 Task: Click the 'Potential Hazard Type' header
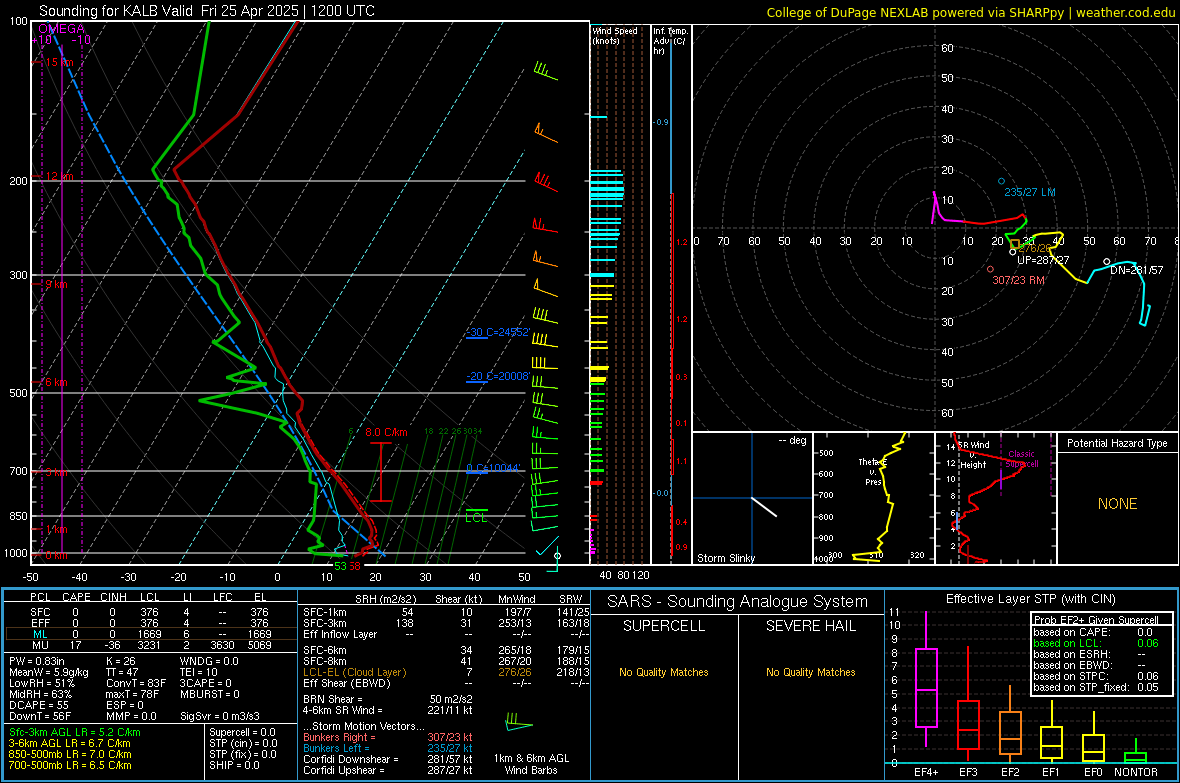pyautogui.click(x=1117, y=443)
